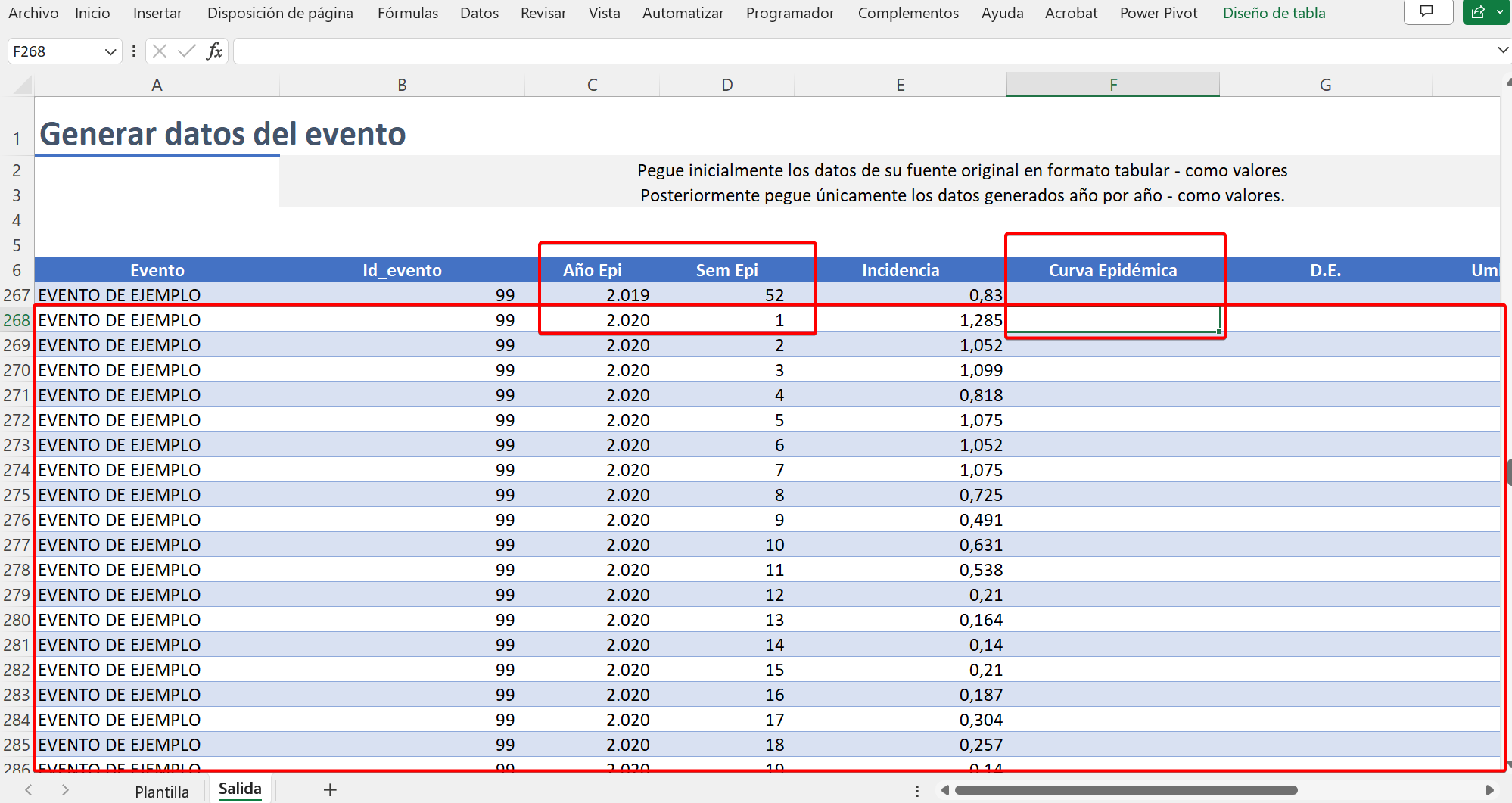Screen dimensions: 1512x803
Task: Go to next sheet arrow
Action: pos(65,790)
